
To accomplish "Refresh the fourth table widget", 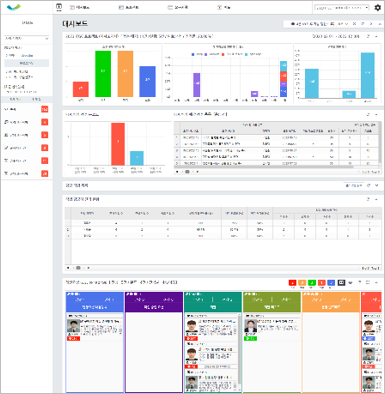I will pyautogui.click(x=368, y=199).
